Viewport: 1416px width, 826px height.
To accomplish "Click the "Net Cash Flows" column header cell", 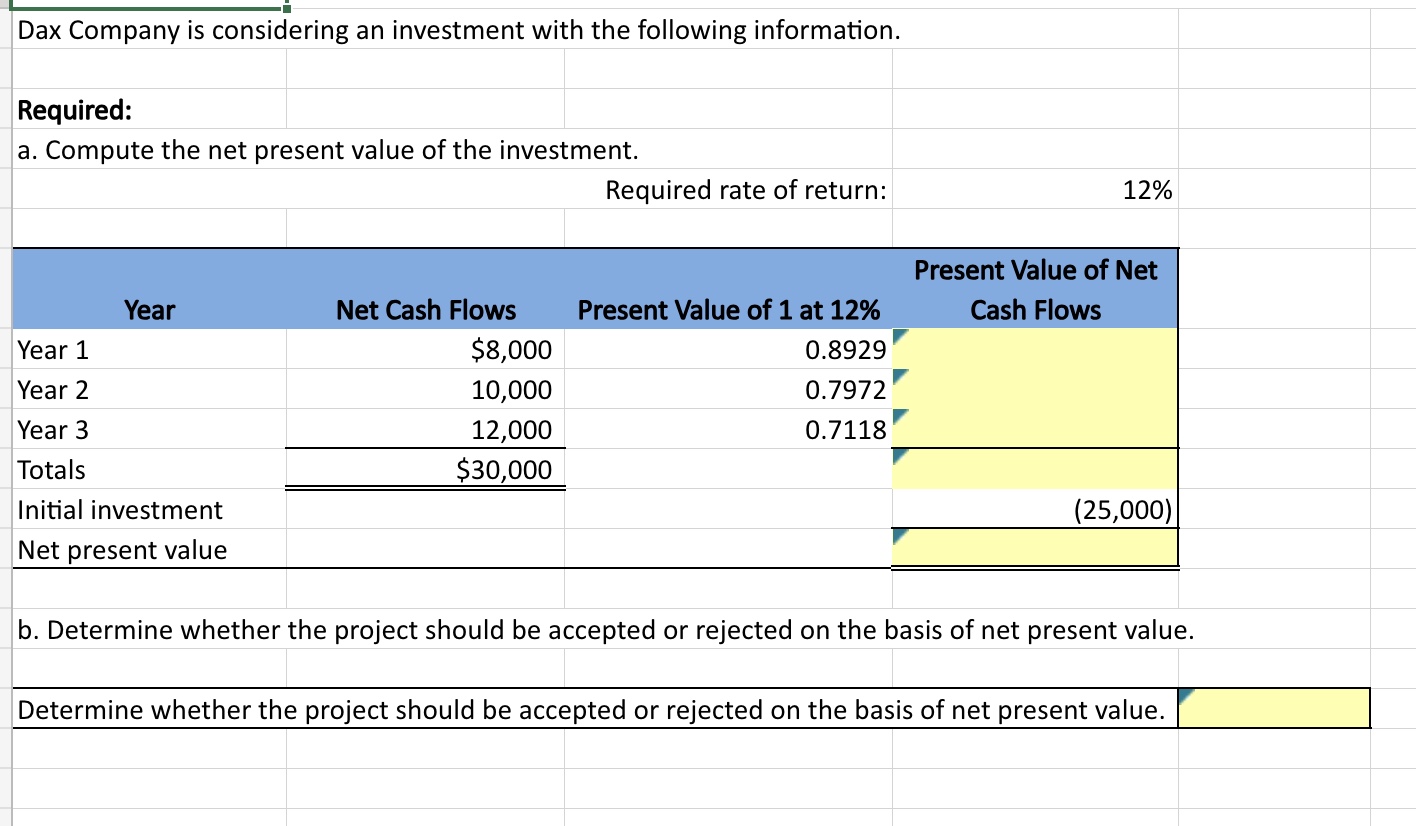I will 426,310.
